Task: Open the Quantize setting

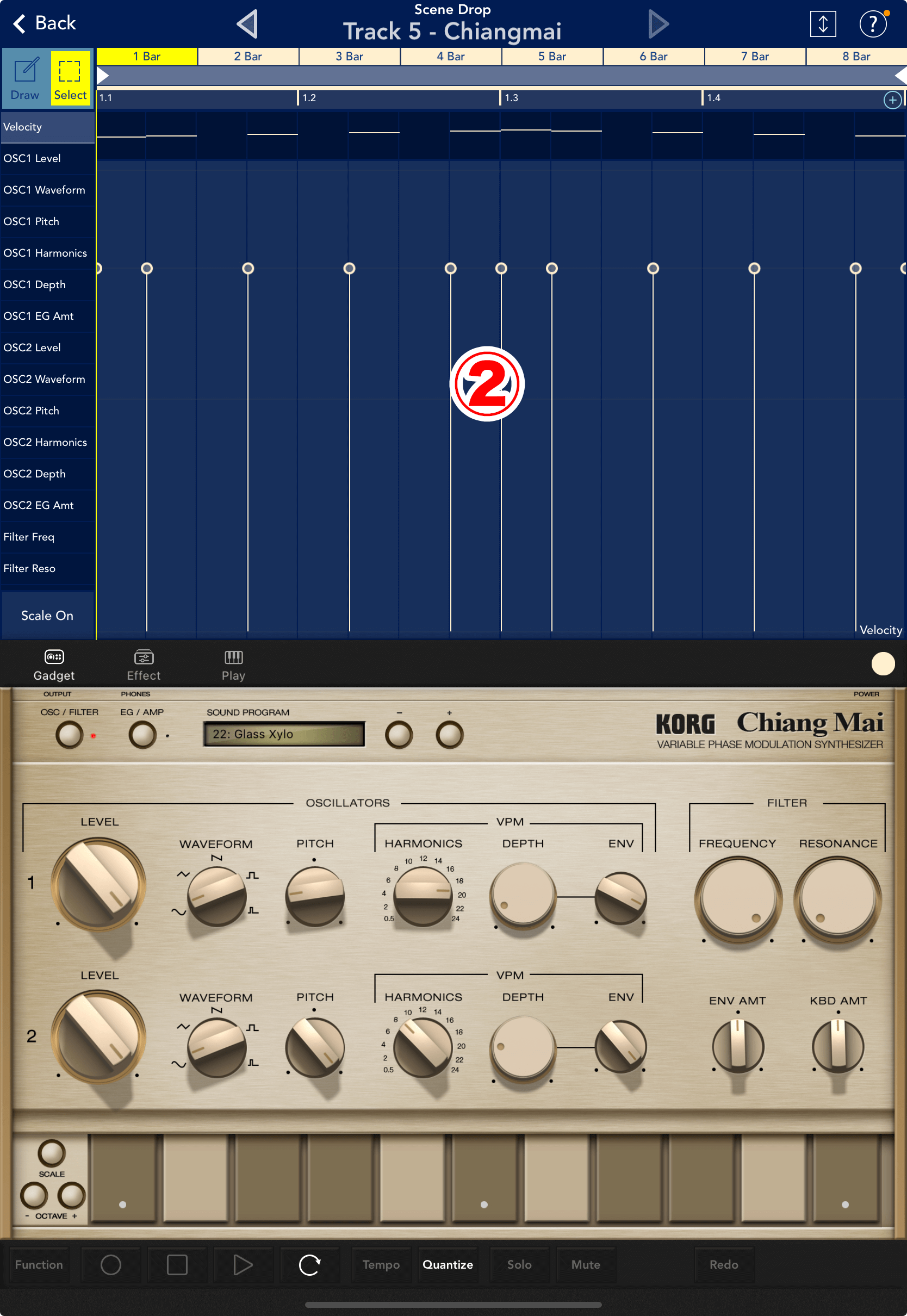Action: pos(448,1265)
